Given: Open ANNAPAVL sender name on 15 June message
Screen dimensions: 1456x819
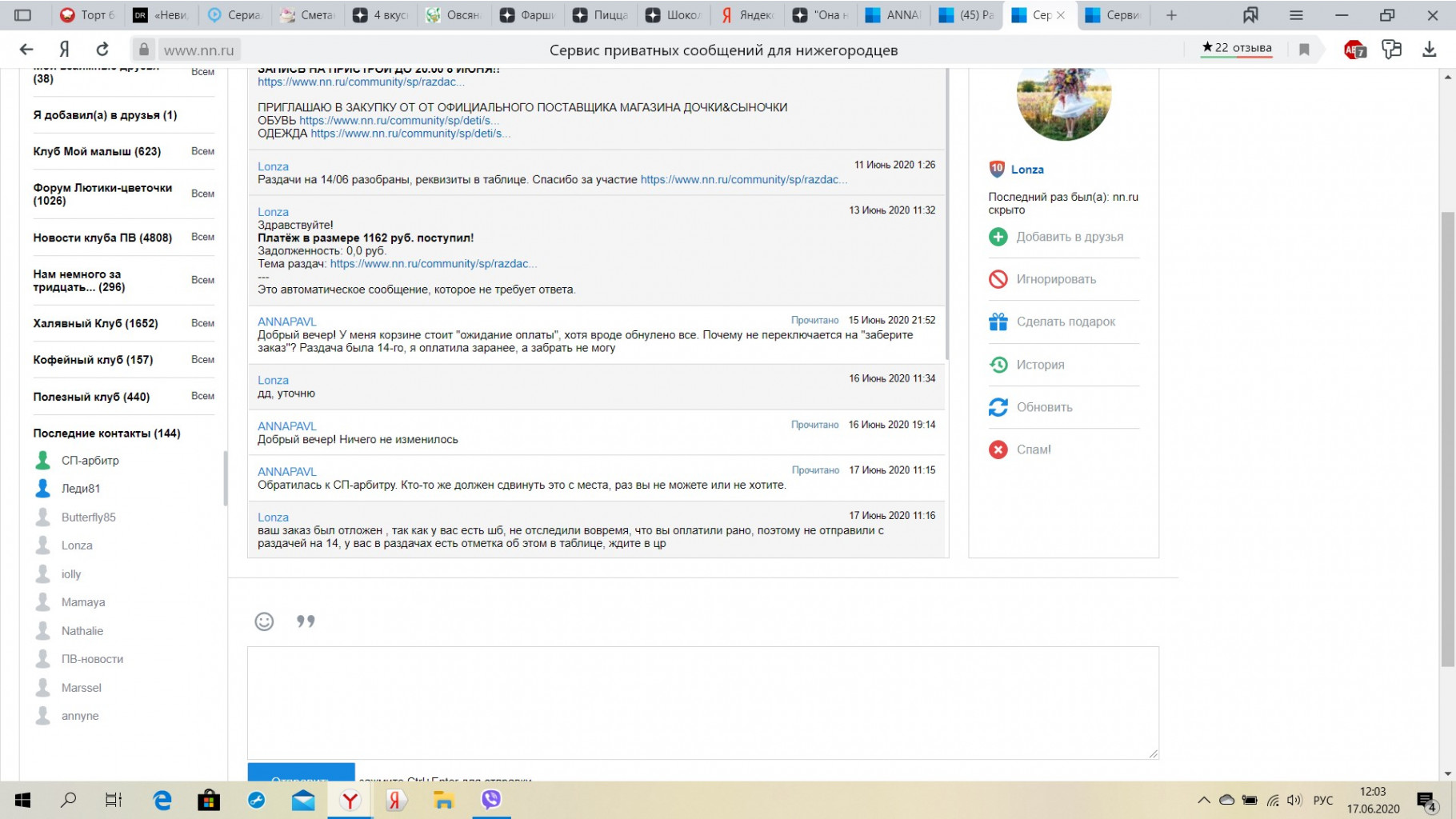Looking at the screenshot, I should [x=287, y=322].
